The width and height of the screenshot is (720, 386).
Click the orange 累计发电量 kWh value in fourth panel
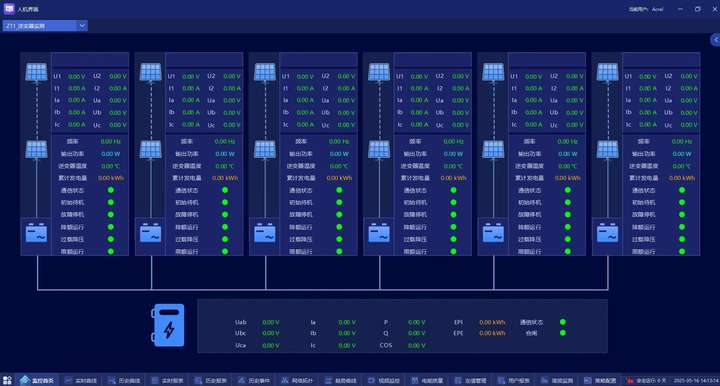(x=453, y=178)
